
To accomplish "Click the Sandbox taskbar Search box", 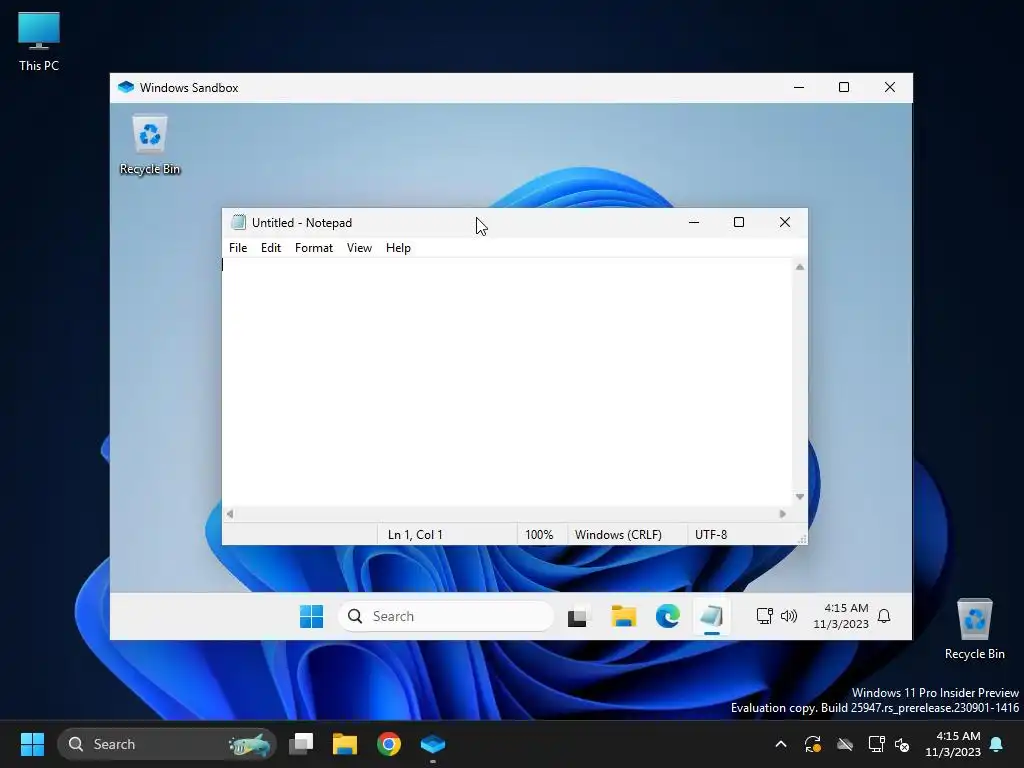I will click(445, 616).
